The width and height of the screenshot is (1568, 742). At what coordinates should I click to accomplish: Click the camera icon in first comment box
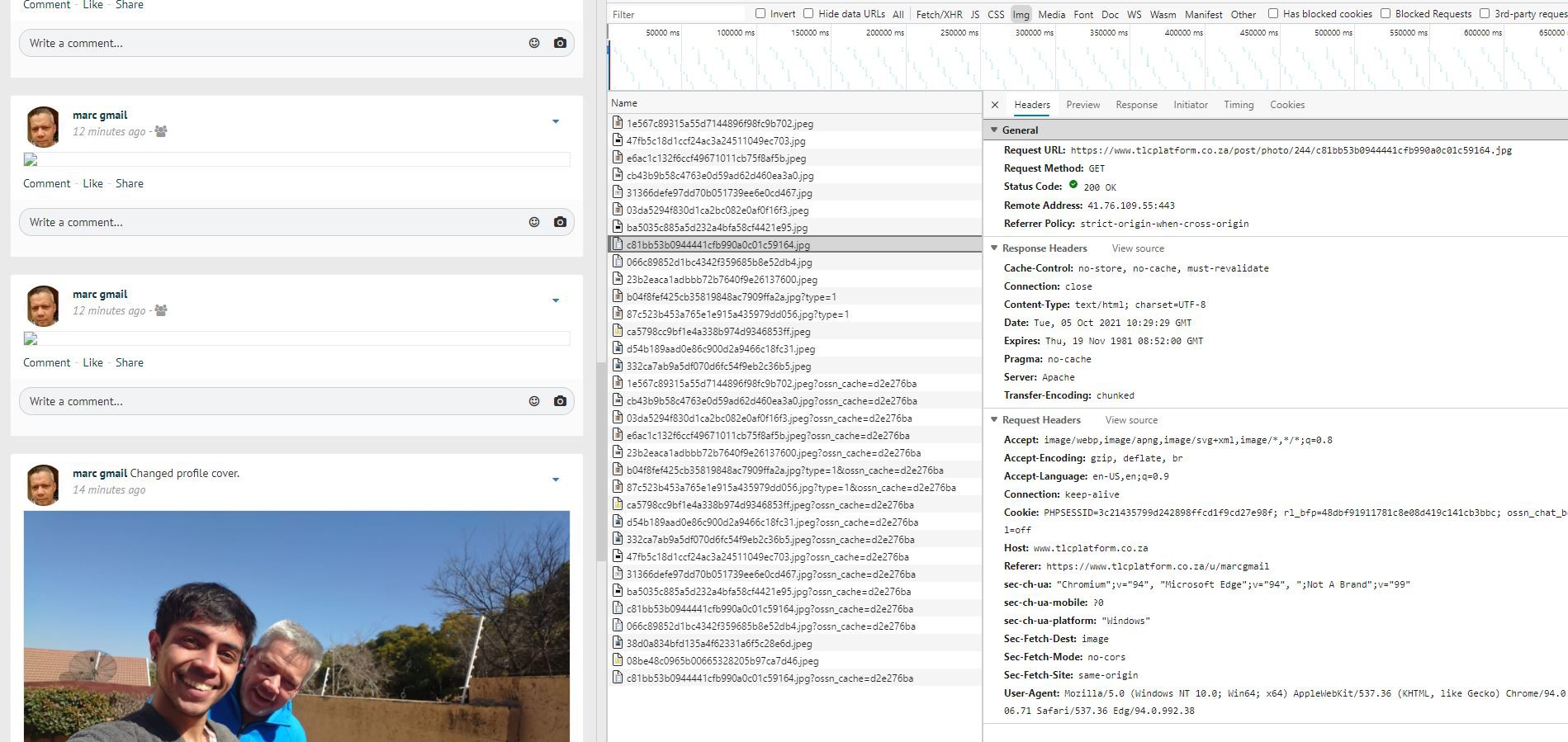[560, 43]
